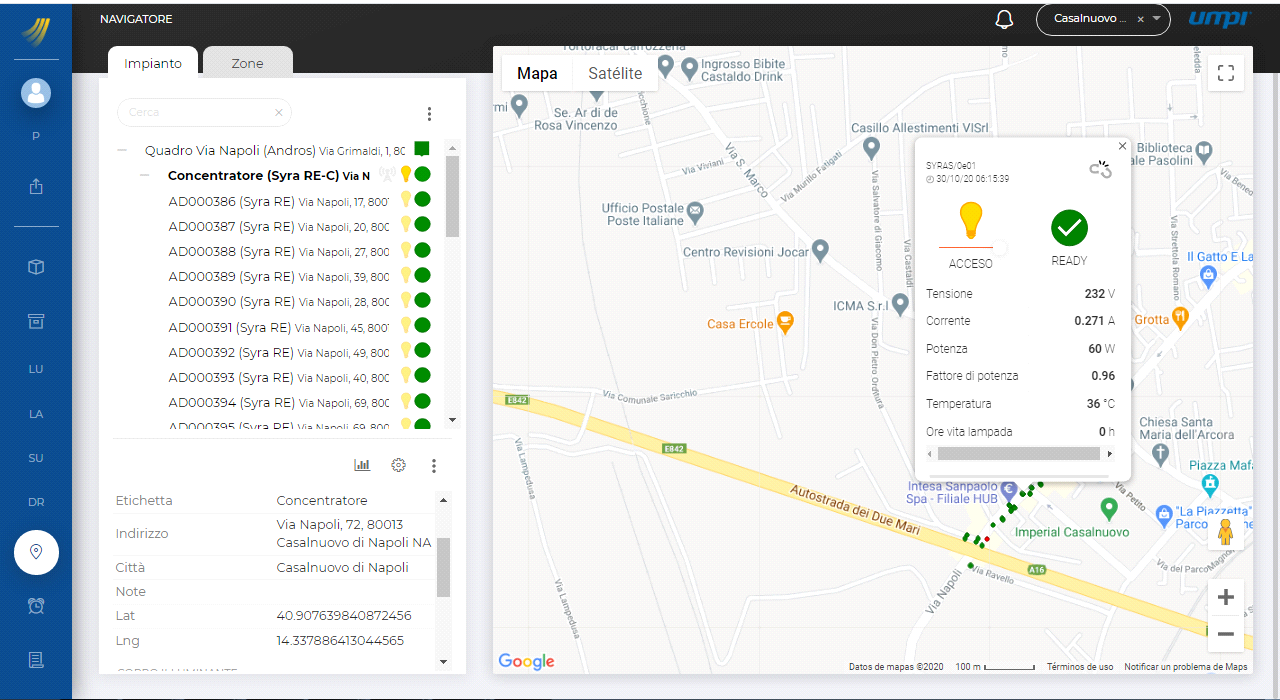Click the green status dot of AD000391
The height and width of the screenshot is (700, 1280).
click(422, 325)
